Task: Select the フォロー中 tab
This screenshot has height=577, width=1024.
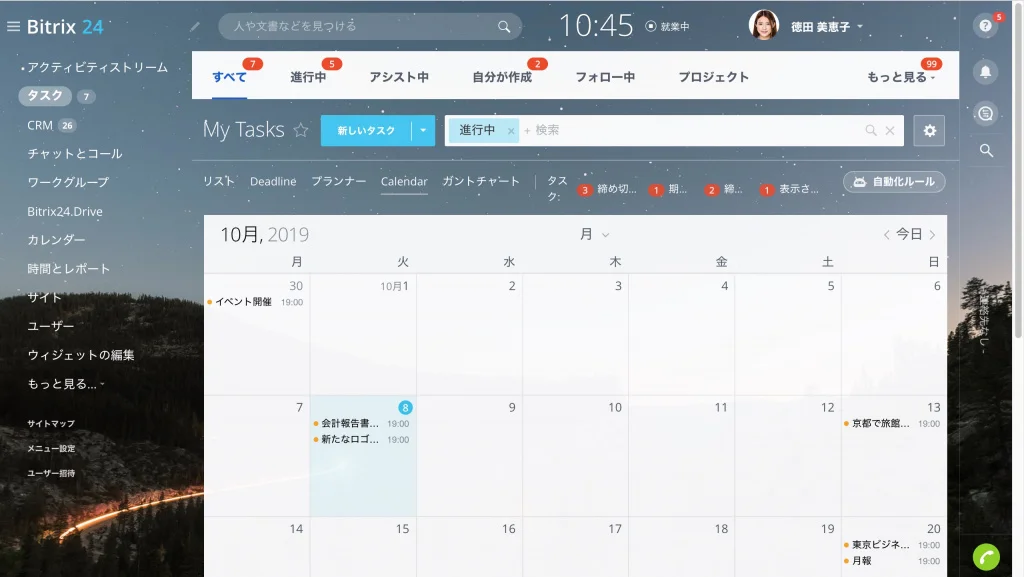Action: pos(605,77)
